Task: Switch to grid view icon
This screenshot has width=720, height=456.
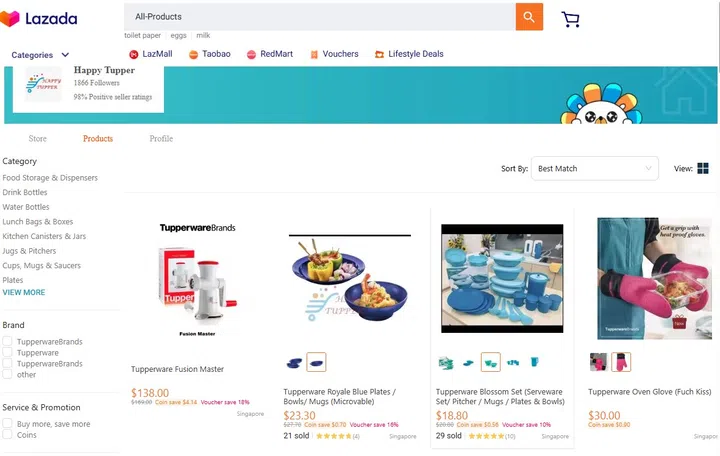Action: [x=703, y=169]
